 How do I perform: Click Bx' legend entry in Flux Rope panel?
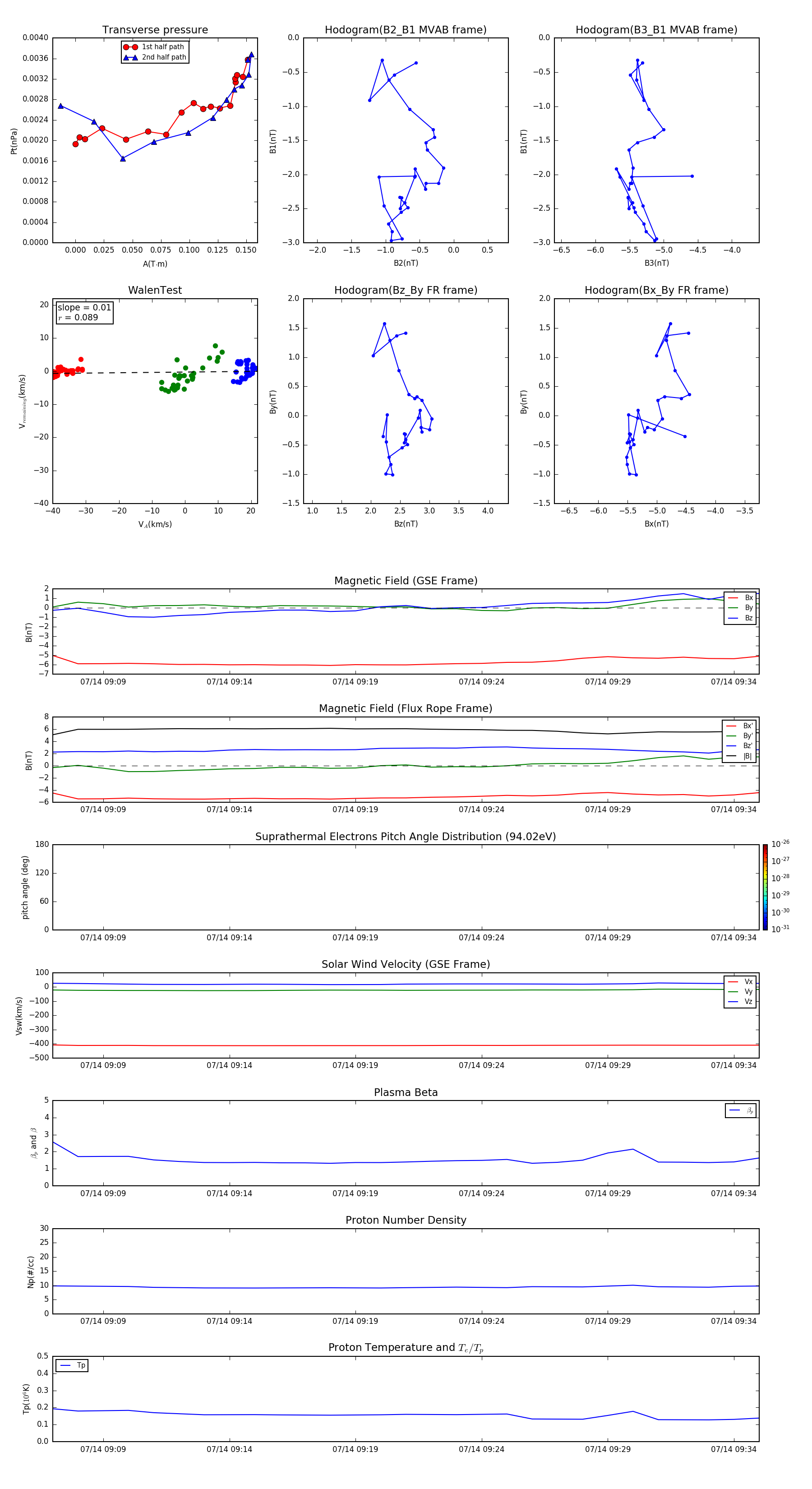coord(739,726)
